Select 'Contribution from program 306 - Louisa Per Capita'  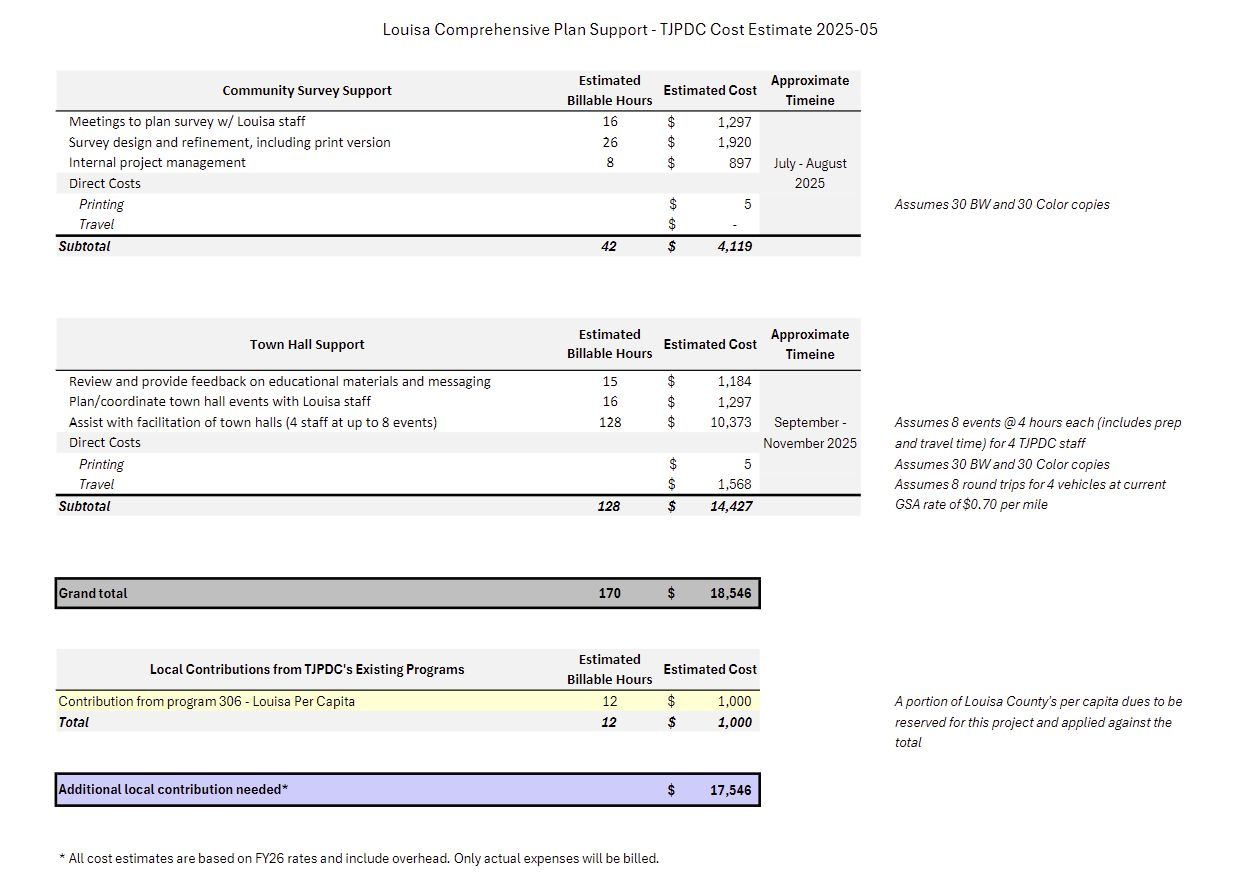(207, 701)
